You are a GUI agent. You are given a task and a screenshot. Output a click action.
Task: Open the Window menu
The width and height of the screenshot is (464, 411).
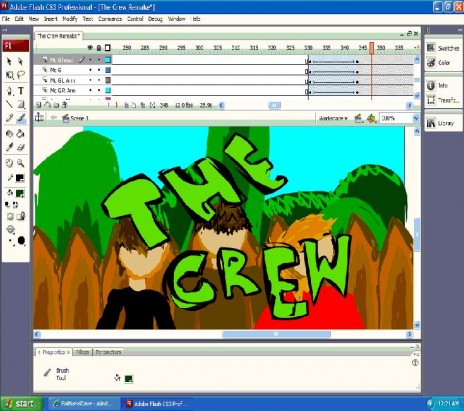pyautogui.click(x=176, y=19)
